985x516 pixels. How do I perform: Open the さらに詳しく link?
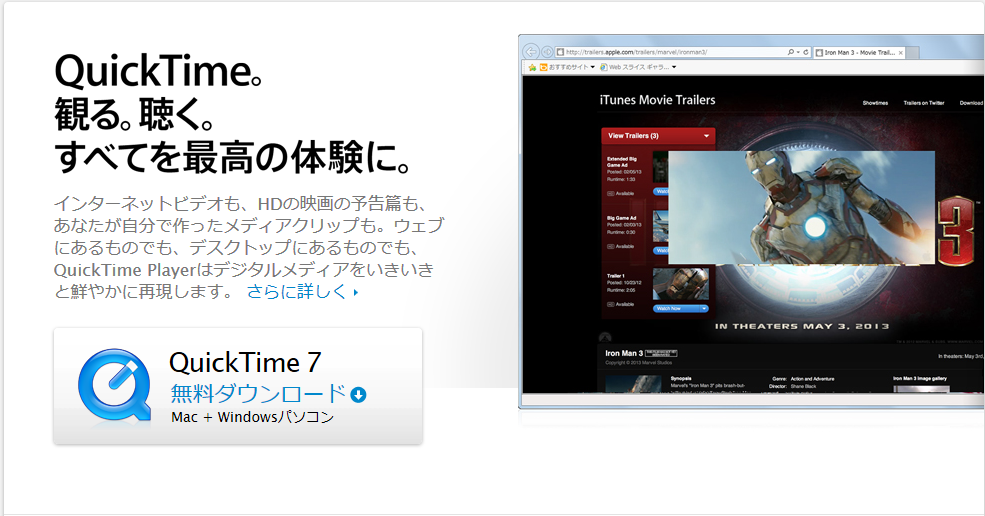coord(303,292)
